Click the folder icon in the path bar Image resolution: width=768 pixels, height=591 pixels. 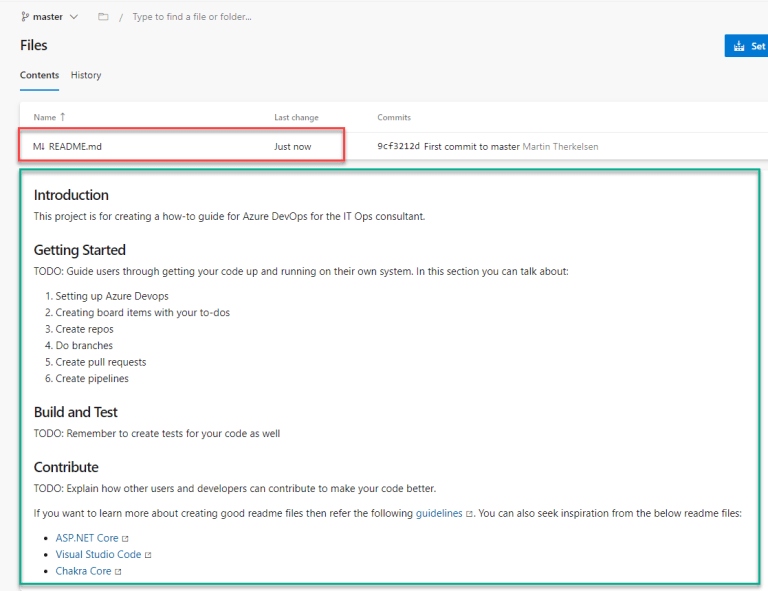(103, 17)
